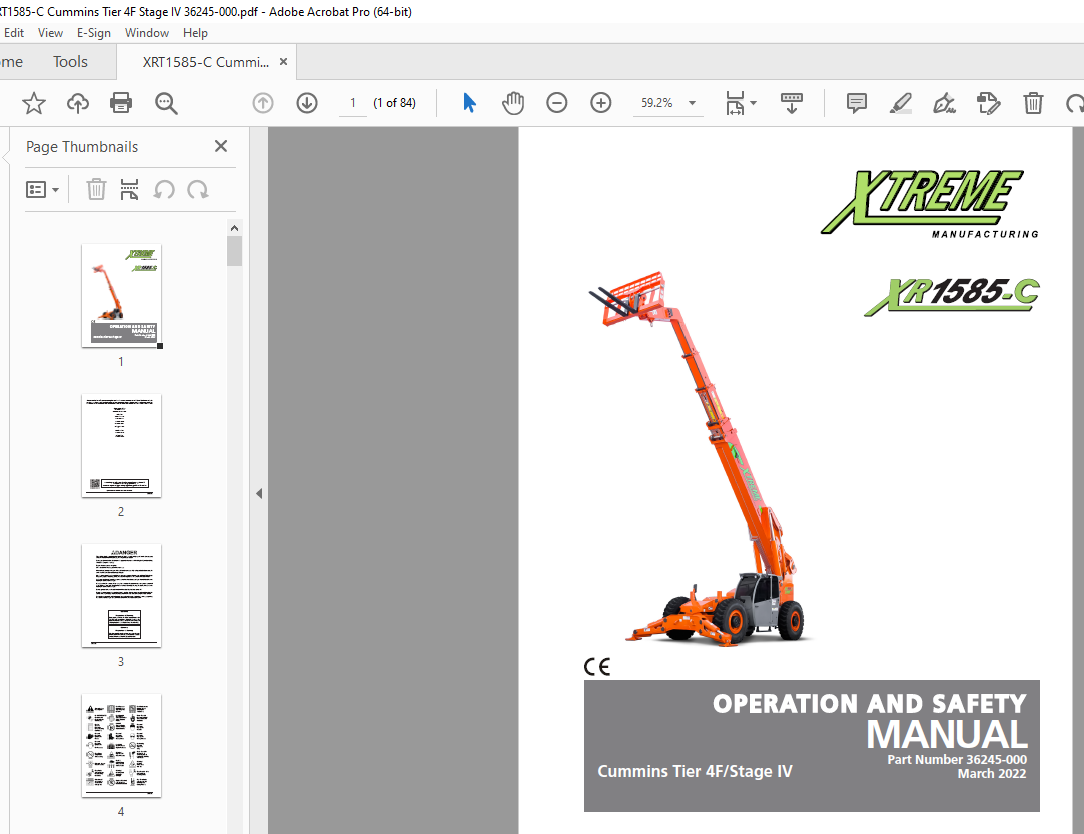Screen dimensions: 1084x834
Task: Collapse the navigation pane with left arrow
Action: 259,494
